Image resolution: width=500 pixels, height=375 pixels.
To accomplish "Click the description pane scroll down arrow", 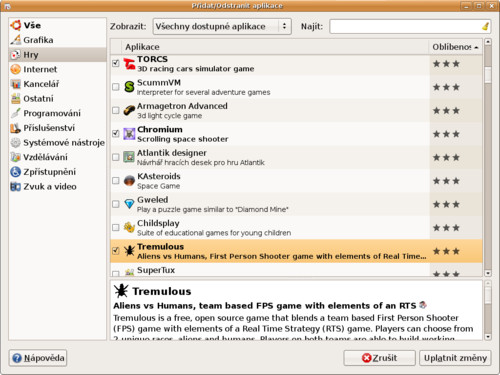I will (x=488, y=337).
